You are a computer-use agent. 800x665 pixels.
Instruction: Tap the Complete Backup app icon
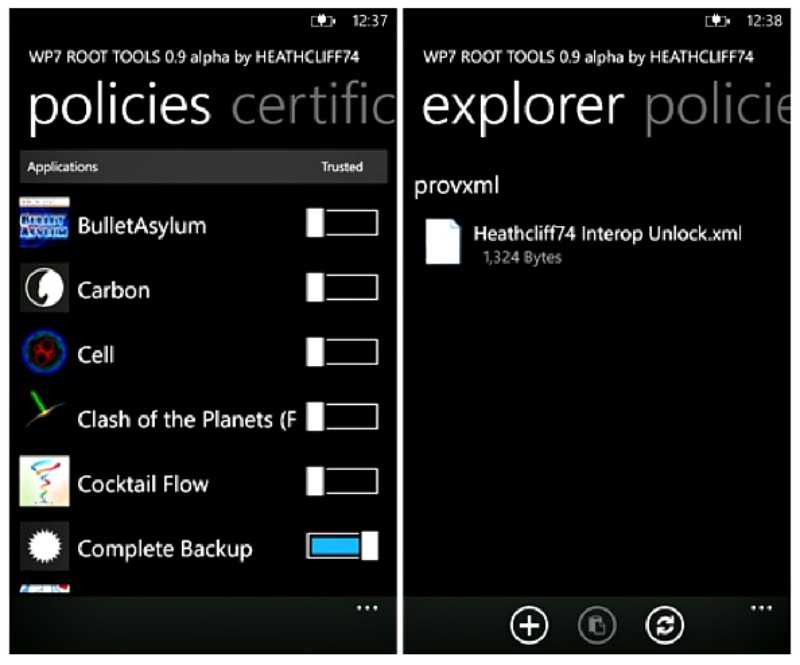[44, 547]
